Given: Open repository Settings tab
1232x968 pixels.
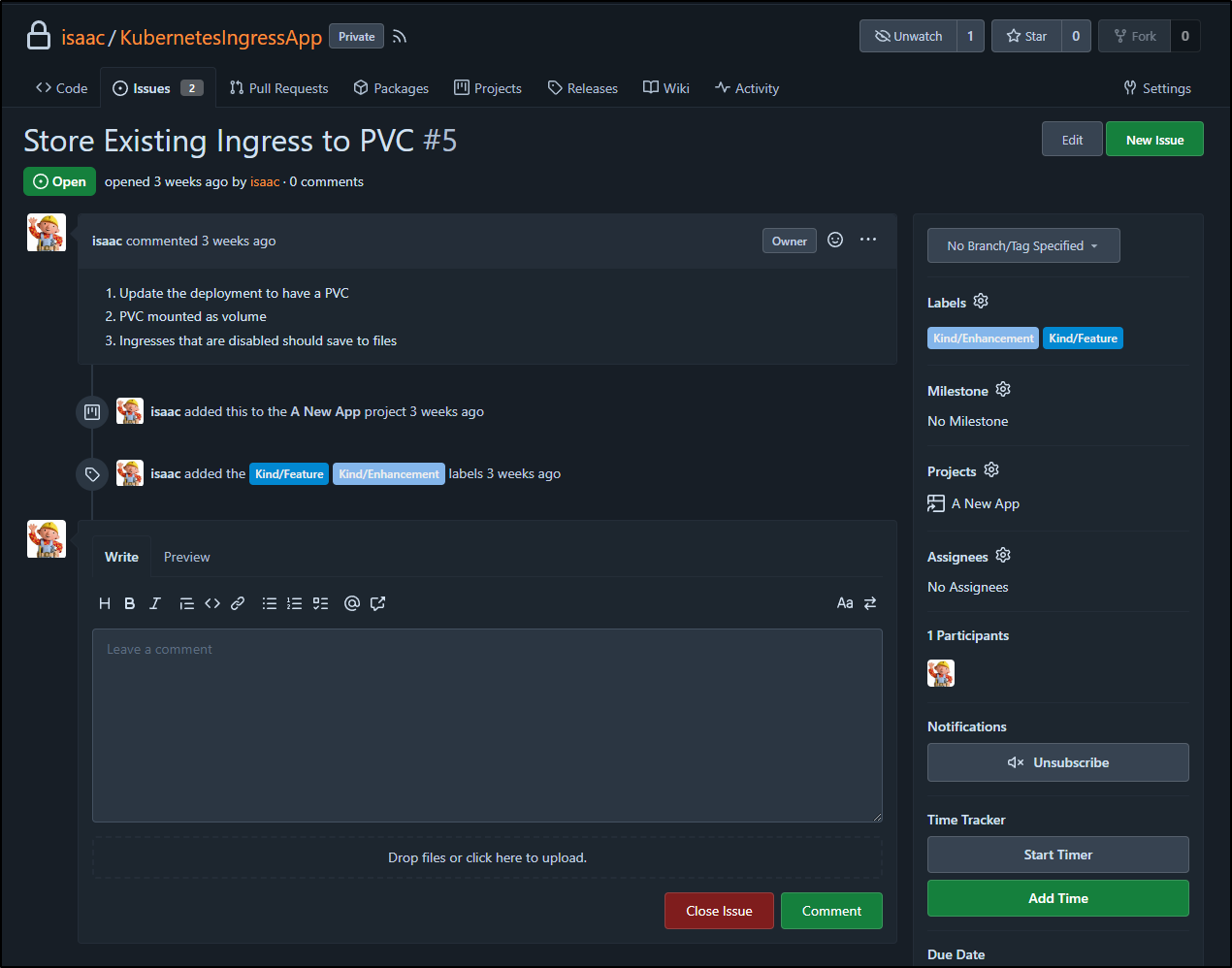Looking at the screenshot, I should coord(1157,88).
